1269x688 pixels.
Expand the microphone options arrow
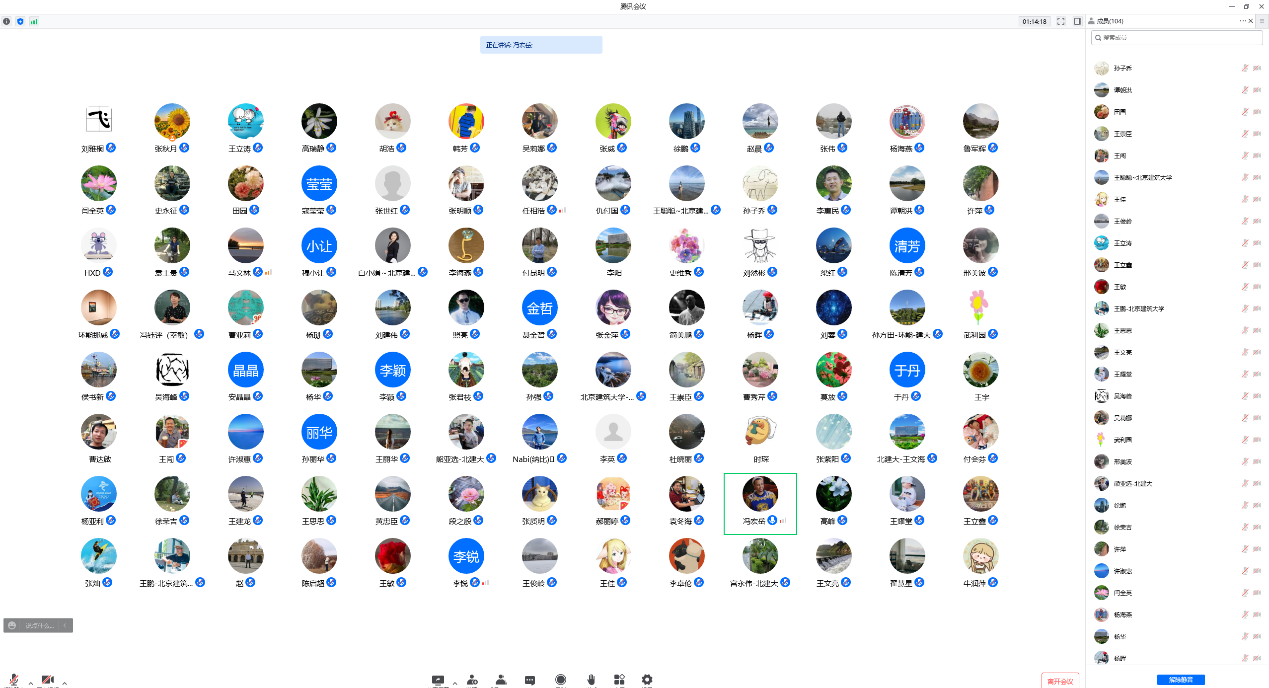[30, 683]
